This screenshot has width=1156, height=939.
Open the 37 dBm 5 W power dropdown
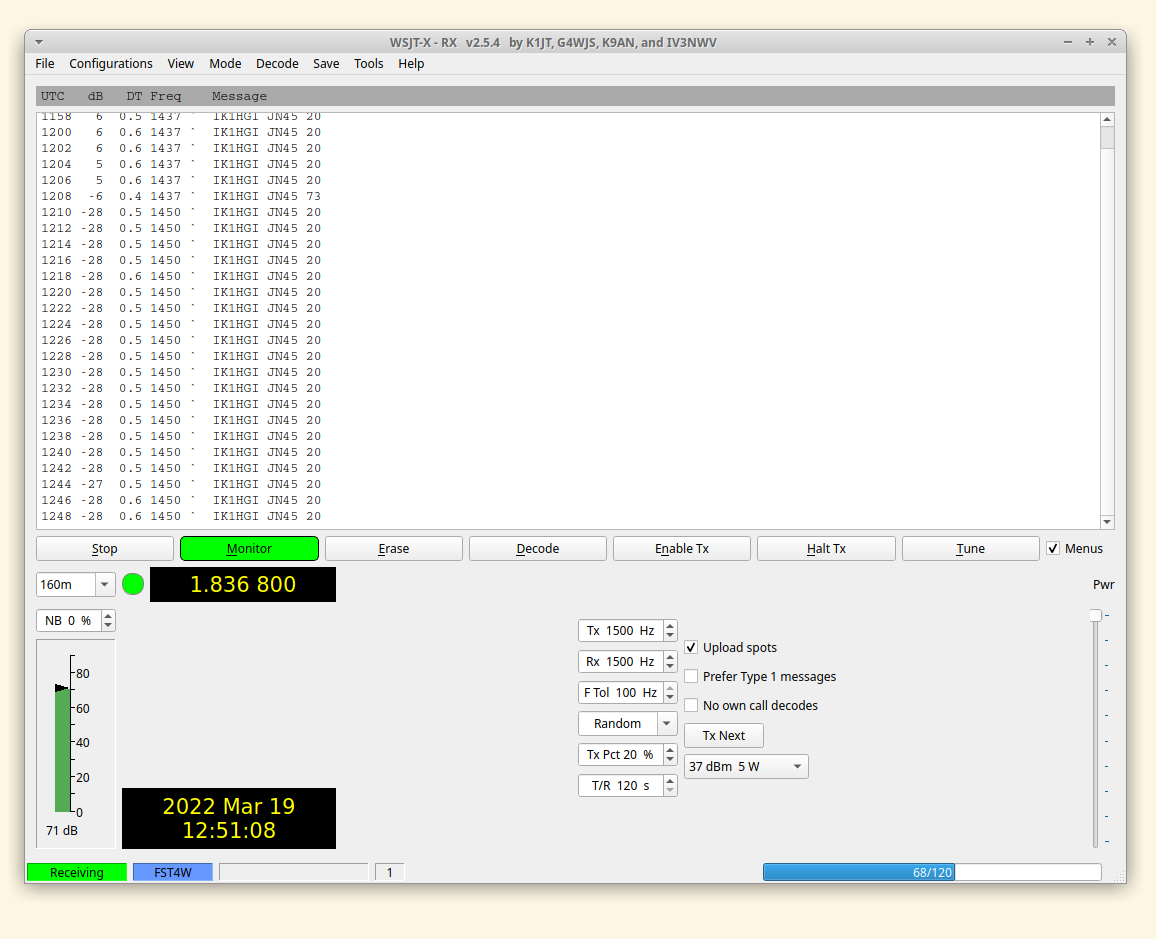click(746, 767)
